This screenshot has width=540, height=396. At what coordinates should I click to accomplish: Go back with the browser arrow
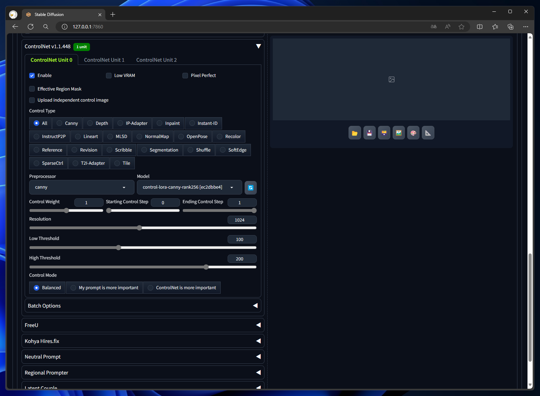[15, 27]
